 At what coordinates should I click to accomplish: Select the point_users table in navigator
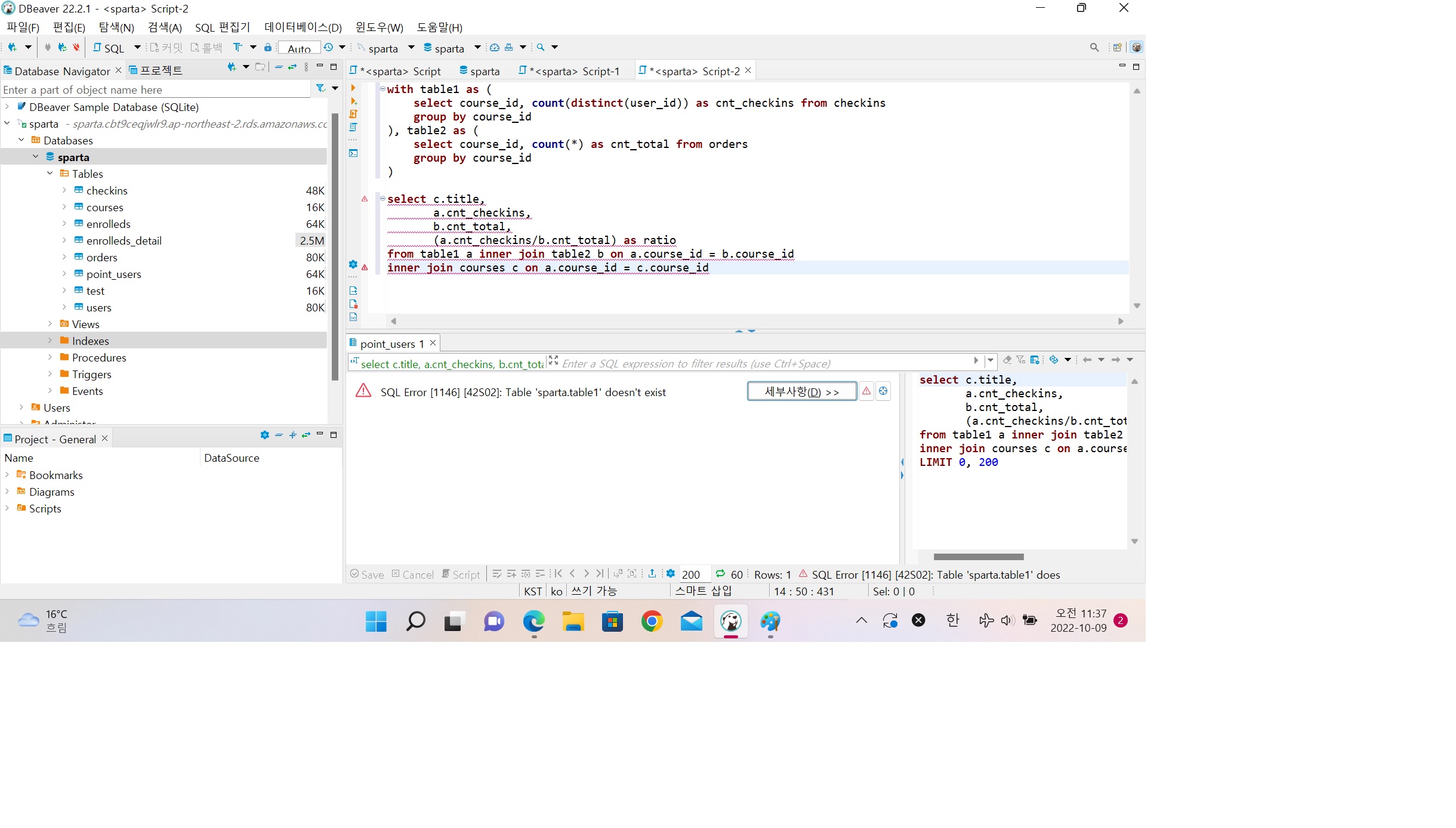(113, 274)
